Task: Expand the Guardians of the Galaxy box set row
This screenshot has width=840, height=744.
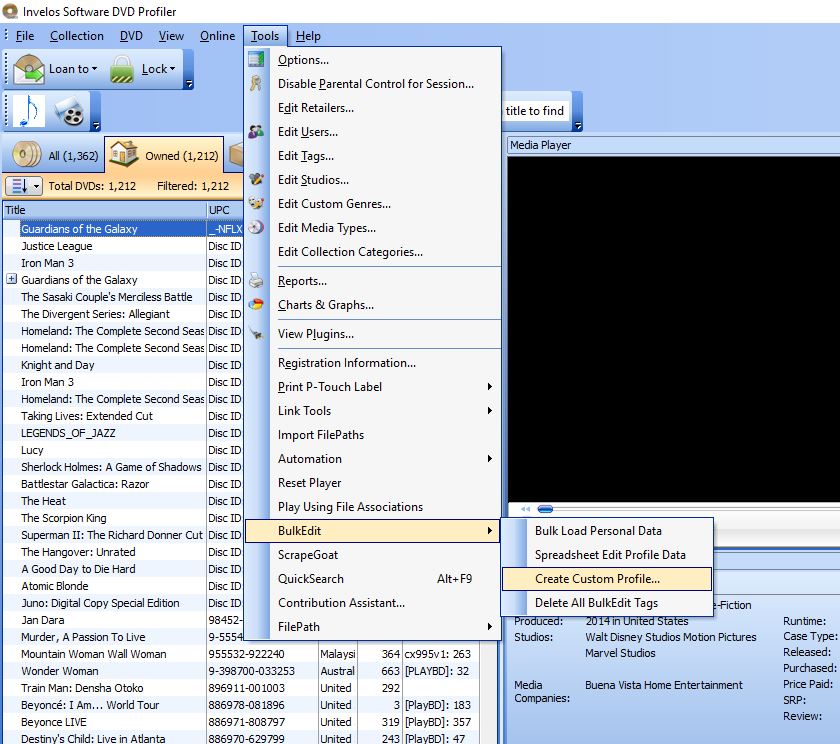Action: 11,279
